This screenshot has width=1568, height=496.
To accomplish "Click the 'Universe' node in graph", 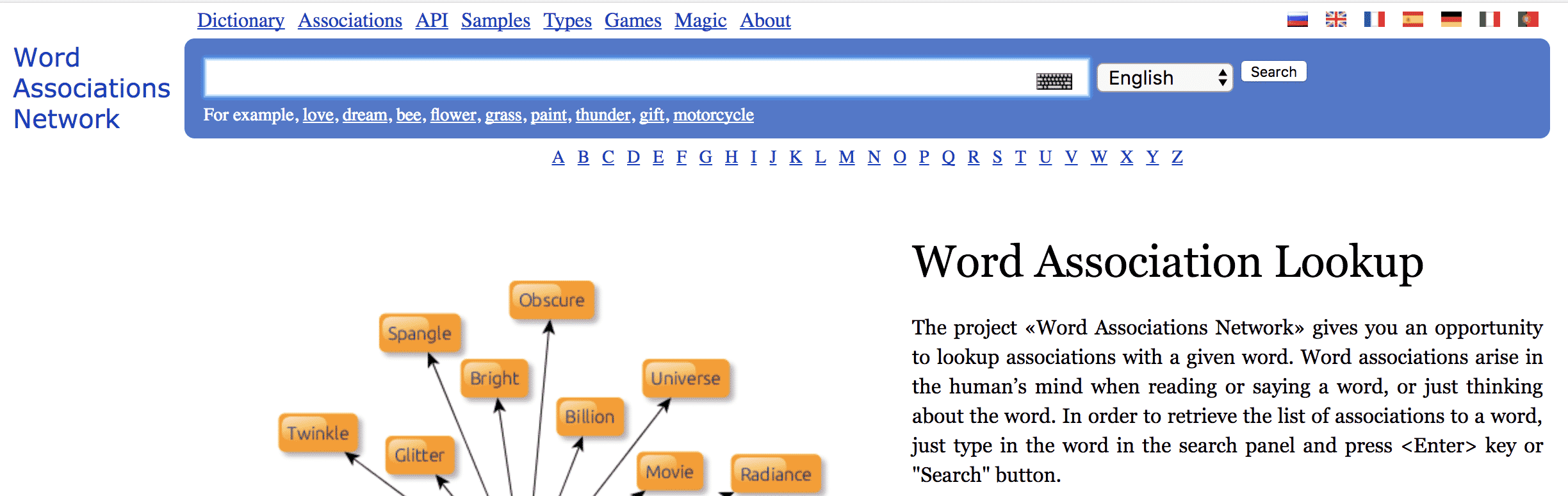I will (685, 378).
